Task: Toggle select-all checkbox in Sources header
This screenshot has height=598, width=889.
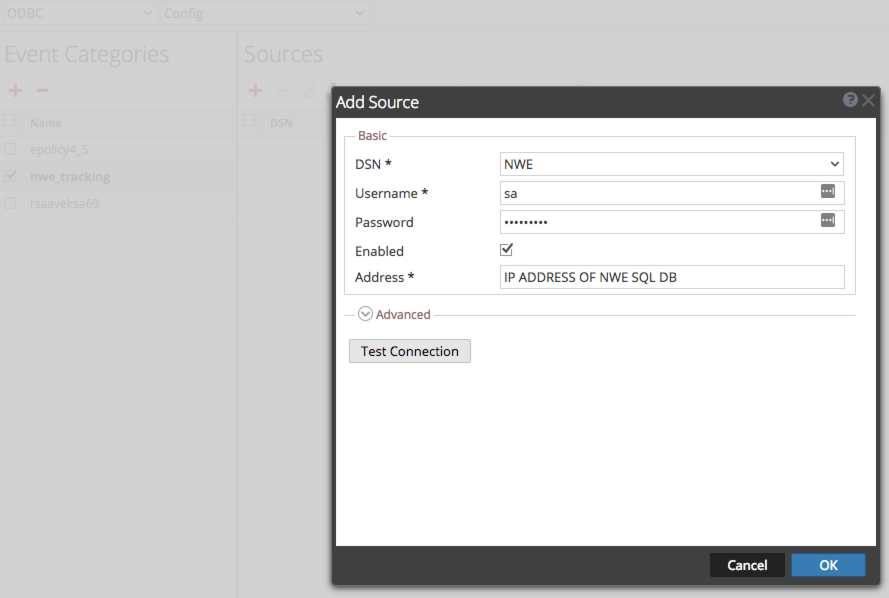Action: click(248, 120)
